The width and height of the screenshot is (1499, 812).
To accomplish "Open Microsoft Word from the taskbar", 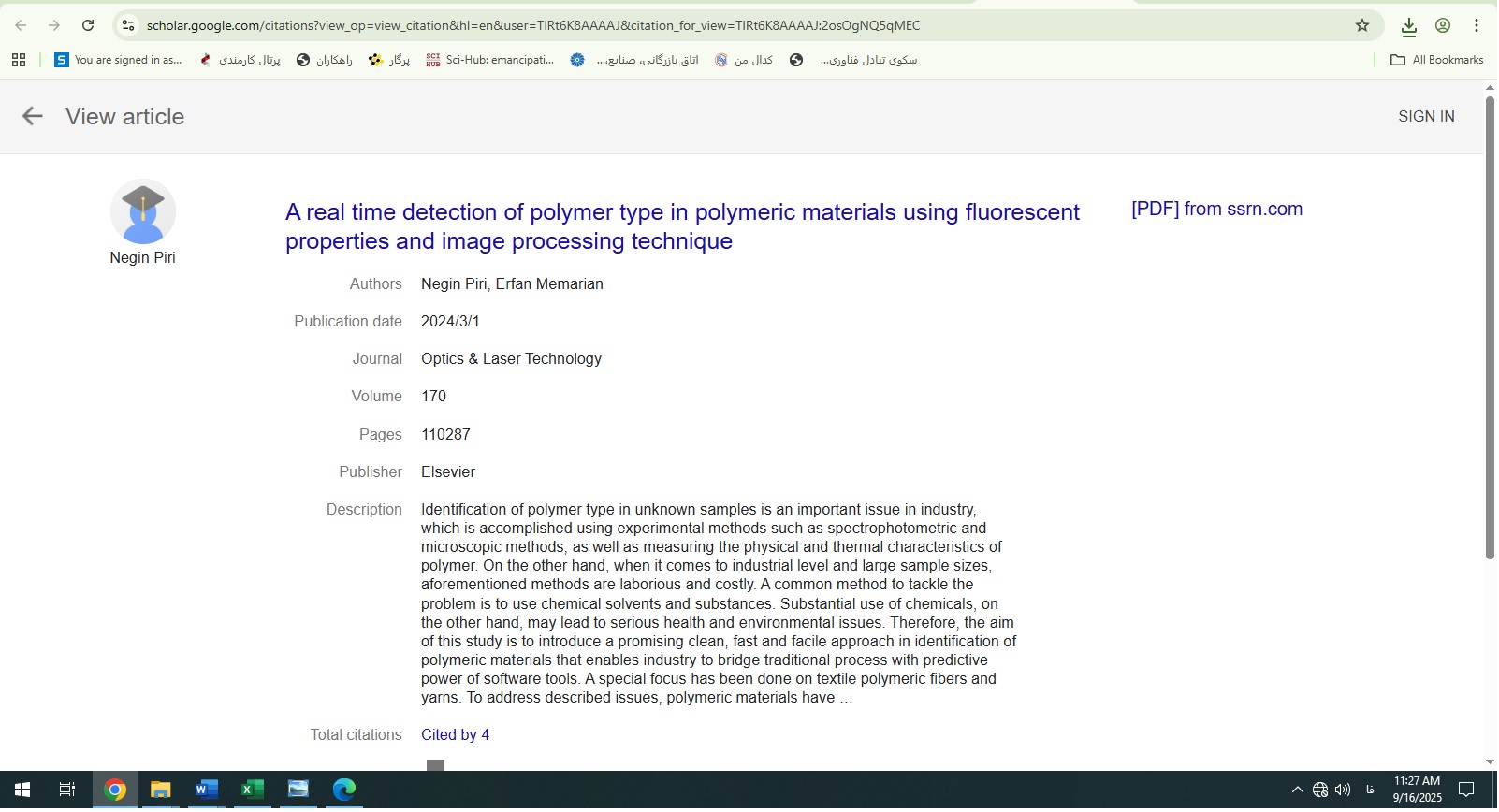I will pos(206,790).
